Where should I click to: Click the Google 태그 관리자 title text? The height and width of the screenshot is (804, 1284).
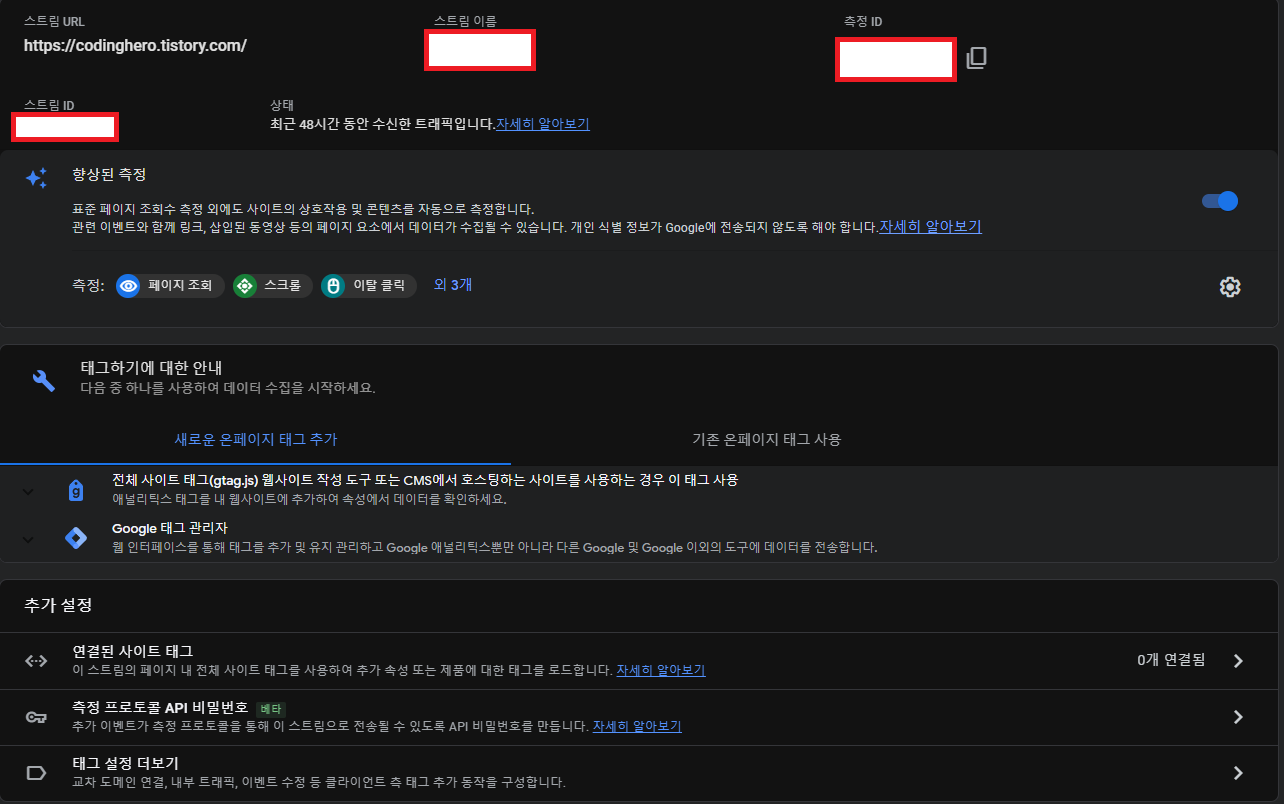[x=171, y=528]
